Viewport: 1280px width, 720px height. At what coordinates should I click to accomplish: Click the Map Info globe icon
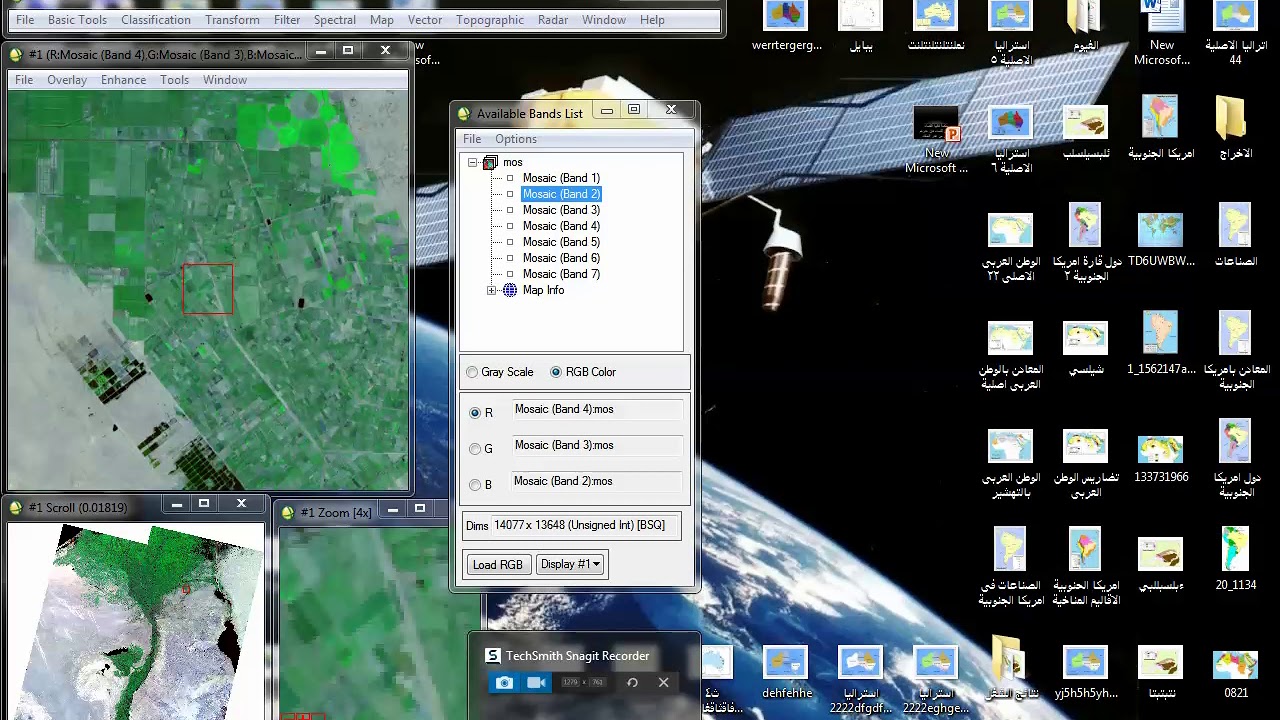(510, 290)
